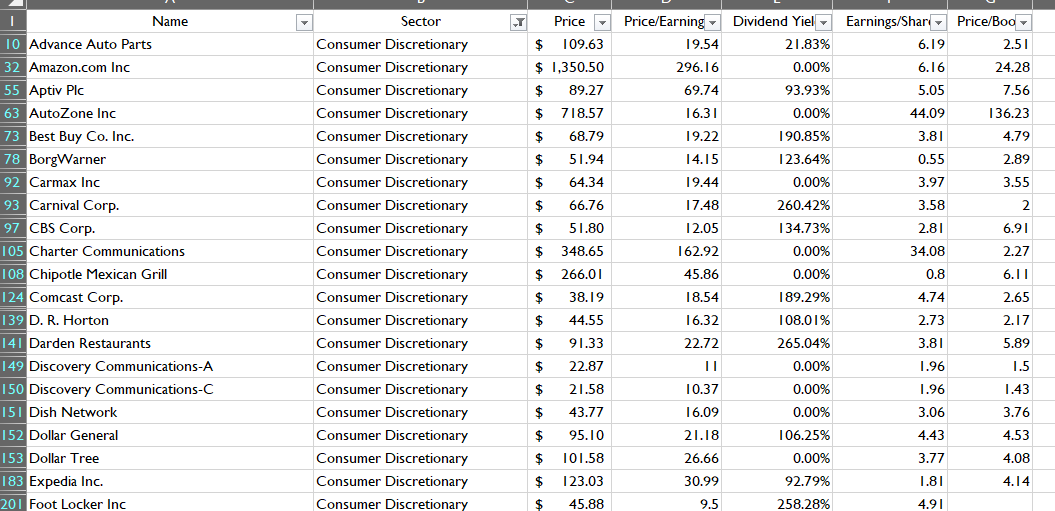Viewport: 1055px width, 511px height.
Task: Click the 260.42% dividend yield cell
Action: (x=777, y=205)
